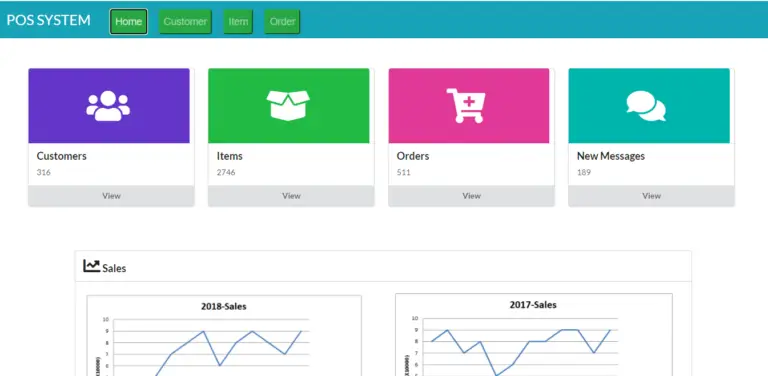Open the Home navigation tab
The height and width of the screenshot is (376, 768).
pos(128,22)
